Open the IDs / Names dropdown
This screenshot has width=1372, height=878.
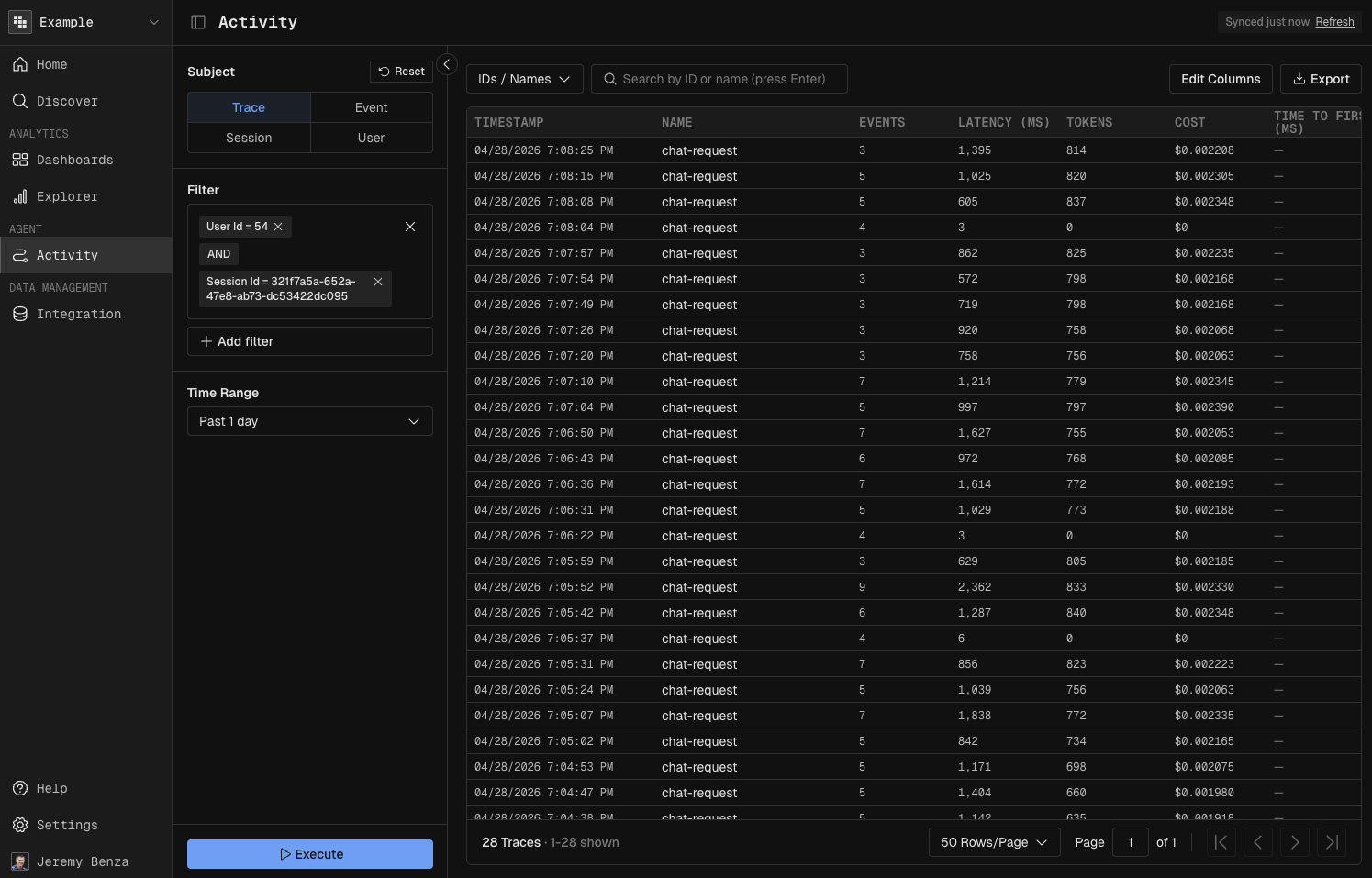point(524,79)
